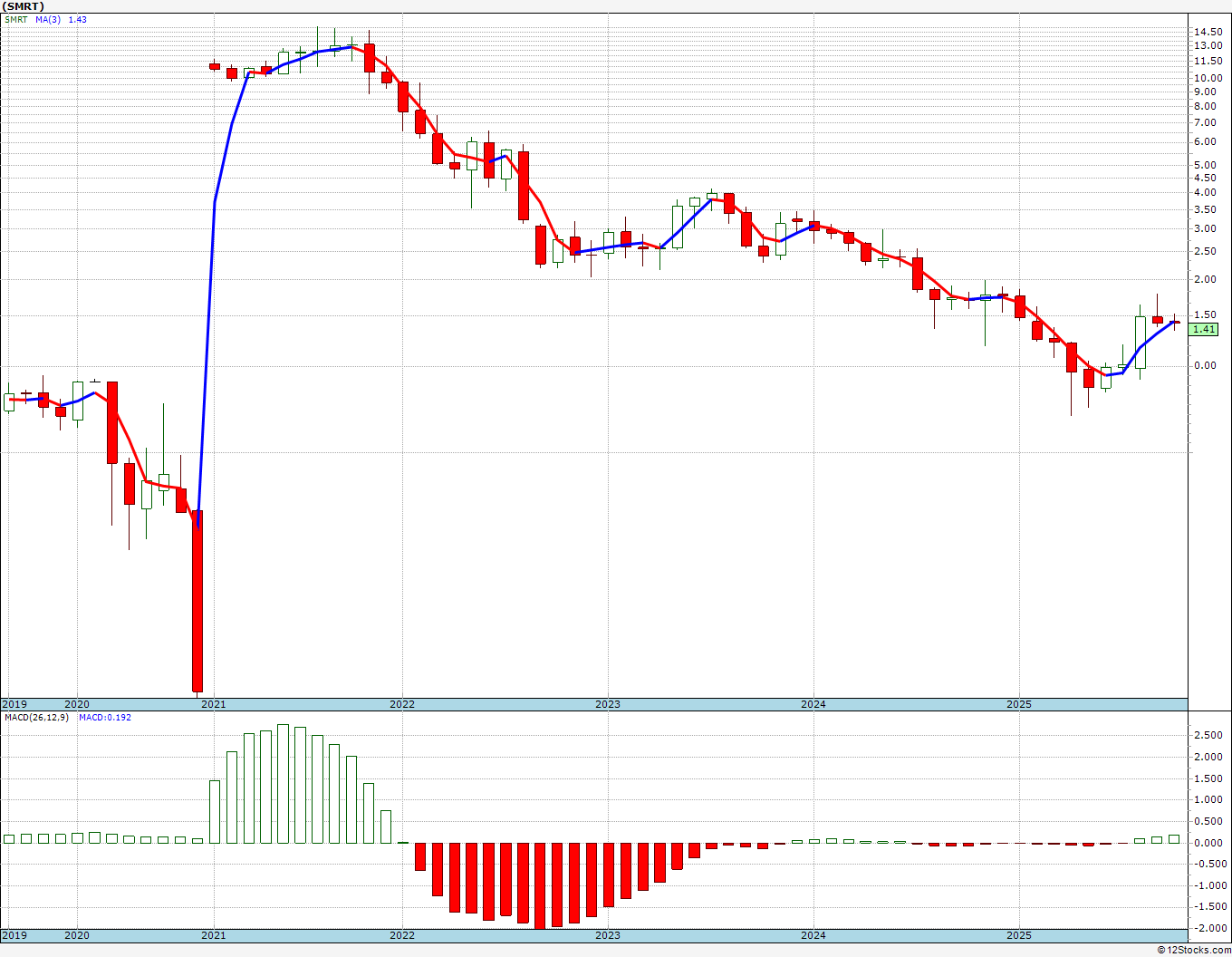Image resolution: width=1232 pixels, height=957 pixels.
Task: Click the current price tag 1.41
Action: (x=1204, y=330)
